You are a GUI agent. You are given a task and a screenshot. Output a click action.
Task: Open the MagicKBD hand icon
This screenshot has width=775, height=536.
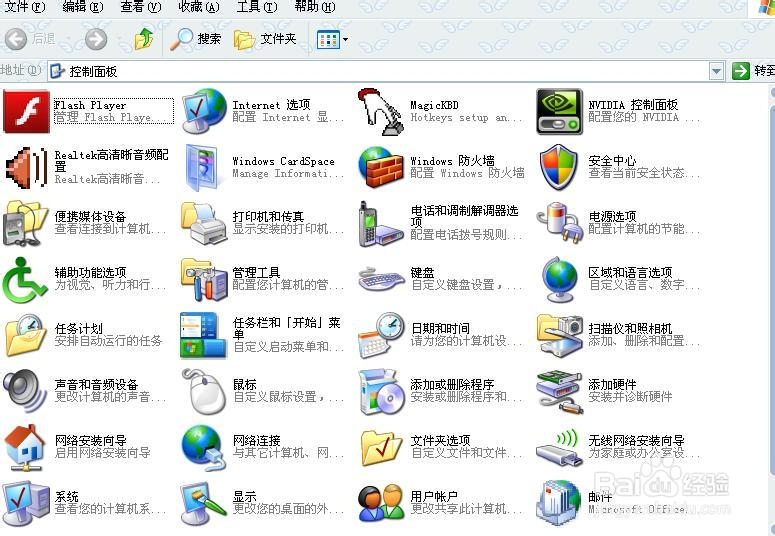tap(380, 111)
